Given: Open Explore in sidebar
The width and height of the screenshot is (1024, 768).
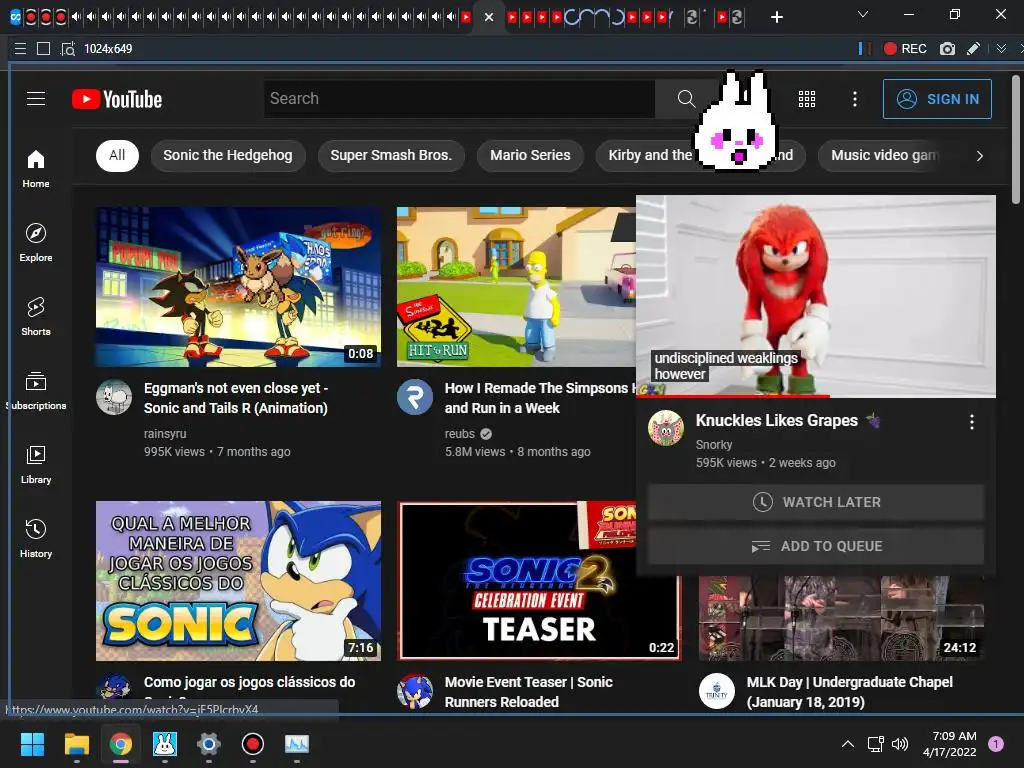Looking at the screenshot, I should pyautogui.click(x=36, y=242).
